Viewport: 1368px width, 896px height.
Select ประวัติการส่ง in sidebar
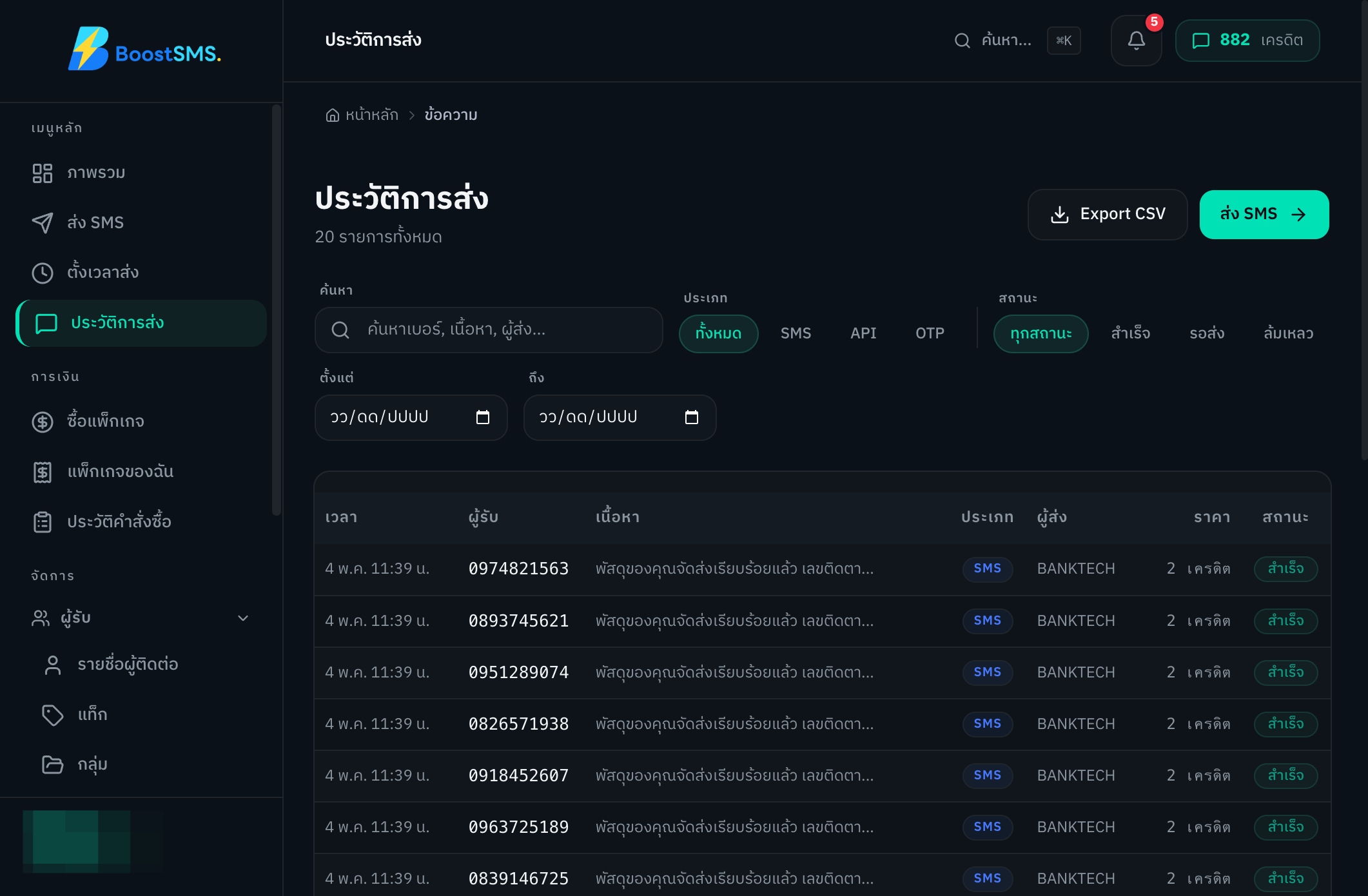pyautogui.click(x=141, y=323)
